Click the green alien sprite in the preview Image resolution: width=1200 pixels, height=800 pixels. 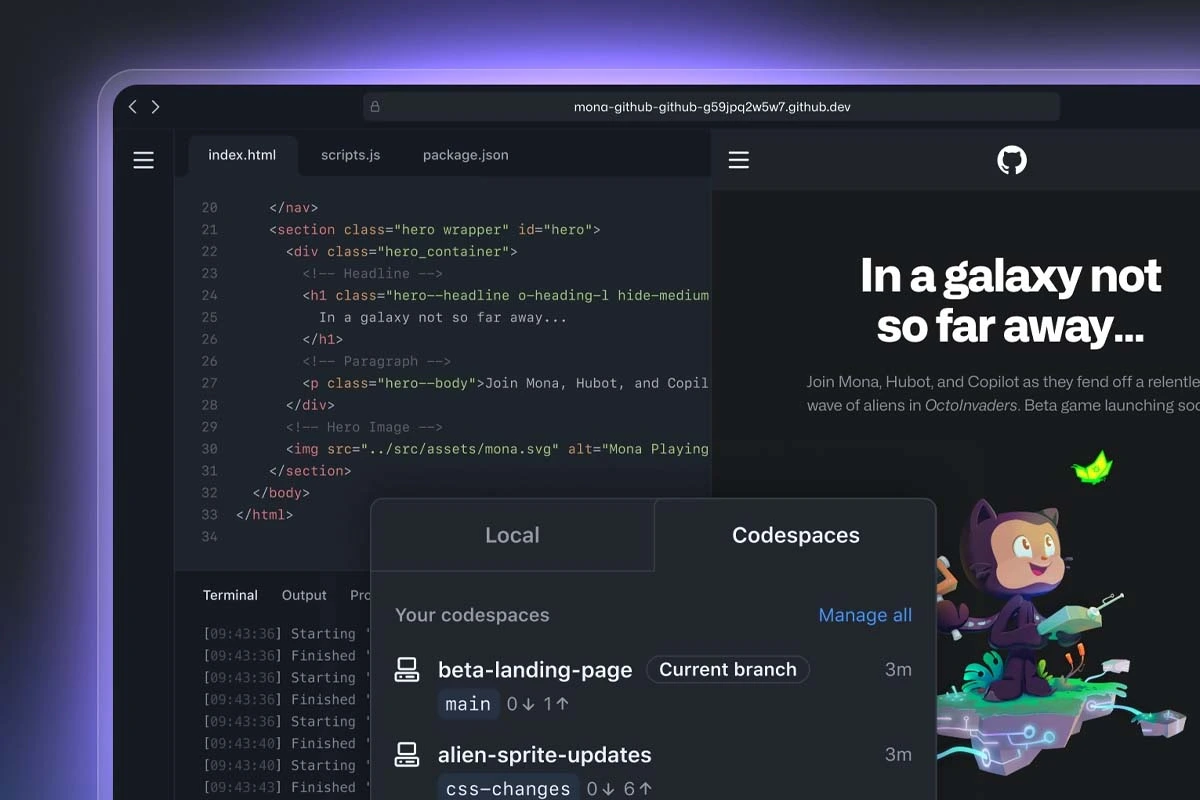point(1092,467)
